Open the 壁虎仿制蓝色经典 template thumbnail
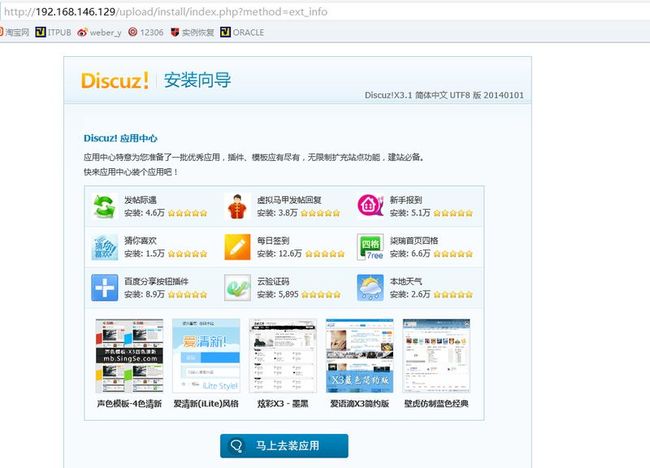The height and width of the screenshot is (468, 650). [436, 356]
